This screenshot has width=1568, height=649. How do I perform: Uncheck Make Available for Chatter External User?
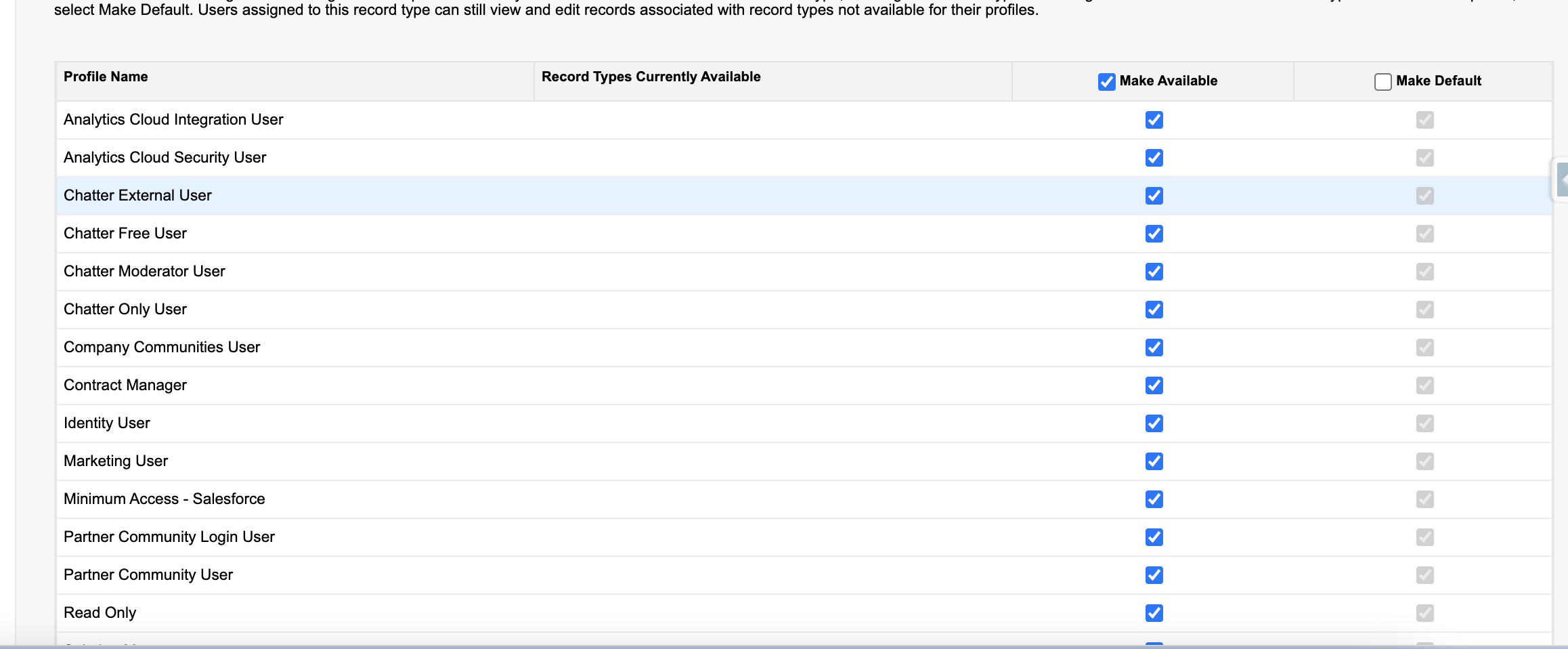(x=1154, y=196)
